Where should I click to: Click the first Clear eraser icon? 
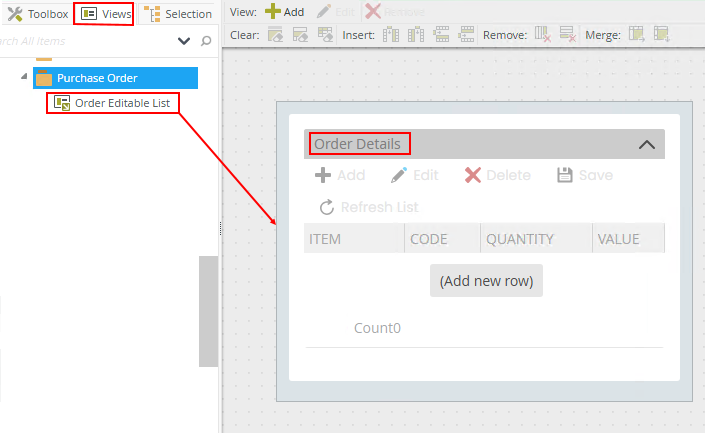pos(275,35)
